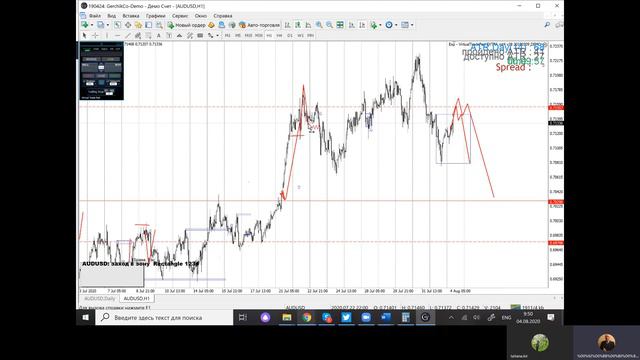Select the Fibonacci retracement tool
This screenshot has width=640, height=360.
click(148, 36)
